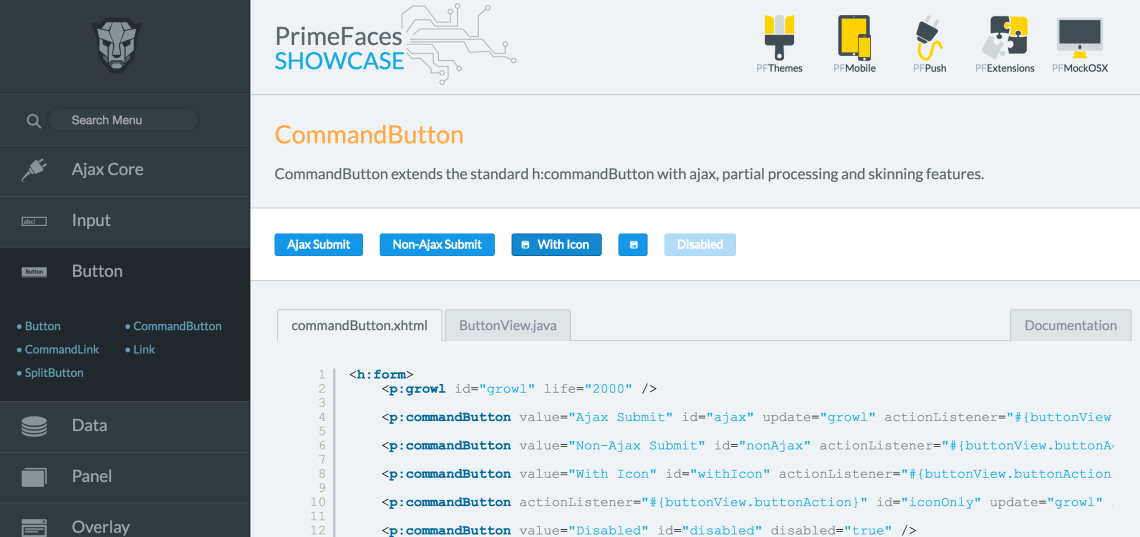Expand the Input menu section
This screenshot has width=1140, height=537.
tap(92, 221)
